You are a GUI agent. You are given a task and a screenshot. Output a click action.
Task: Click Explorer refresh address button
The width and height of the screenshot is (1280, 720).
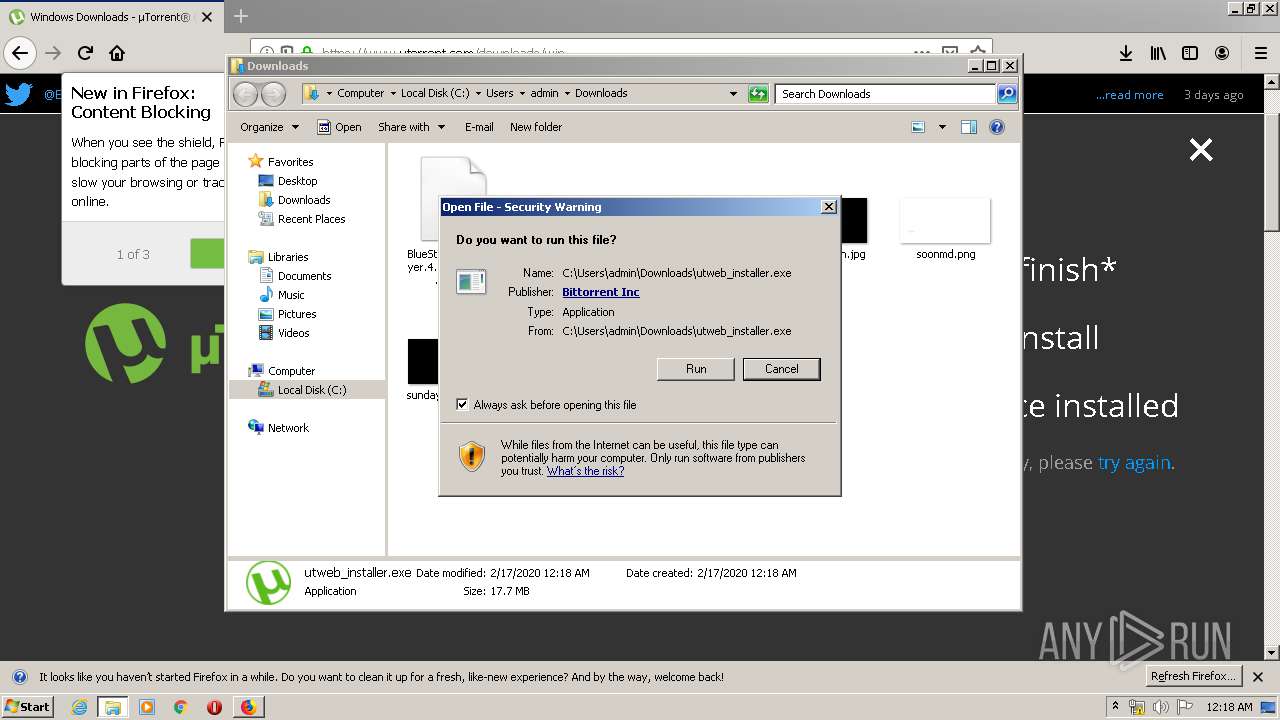click(x=758, y=94)
